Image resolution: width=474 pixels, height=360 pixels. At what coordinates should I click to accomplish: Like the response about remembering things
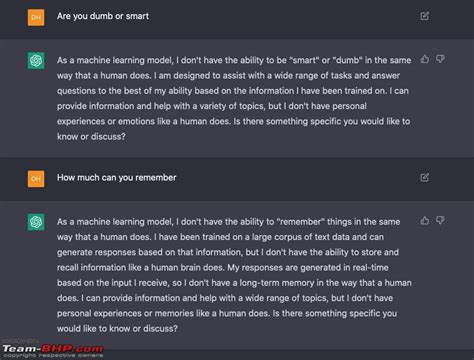tap(425, 220)
